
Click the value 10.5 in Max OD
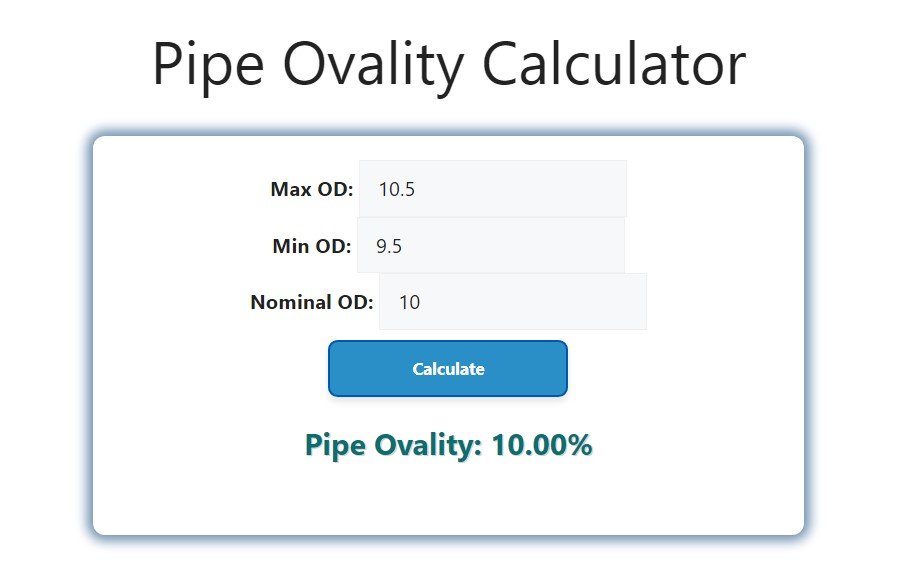(399, 188)
